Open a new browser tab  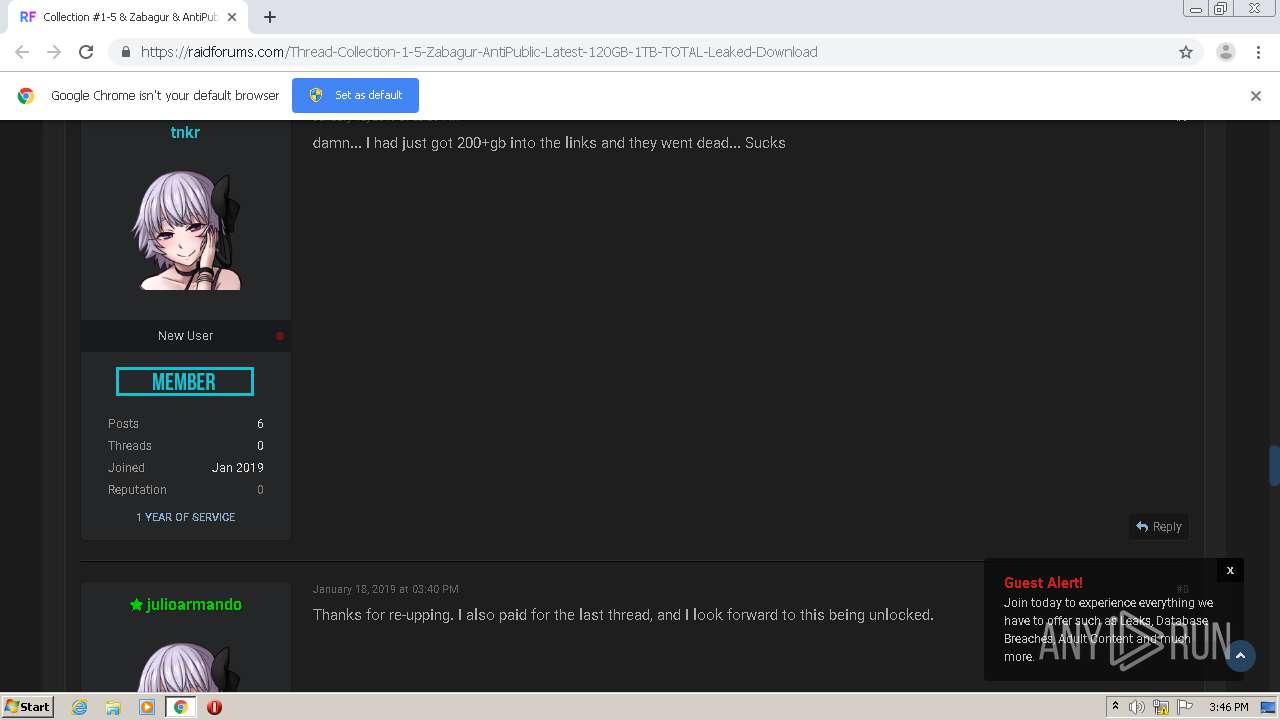[270, 17]
